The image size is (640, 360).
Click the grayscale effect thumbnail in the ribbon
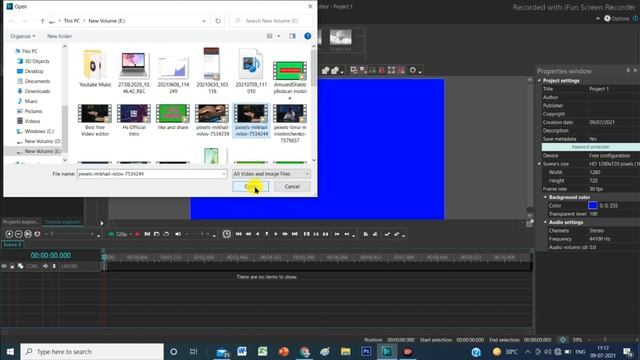pos(340,37)
